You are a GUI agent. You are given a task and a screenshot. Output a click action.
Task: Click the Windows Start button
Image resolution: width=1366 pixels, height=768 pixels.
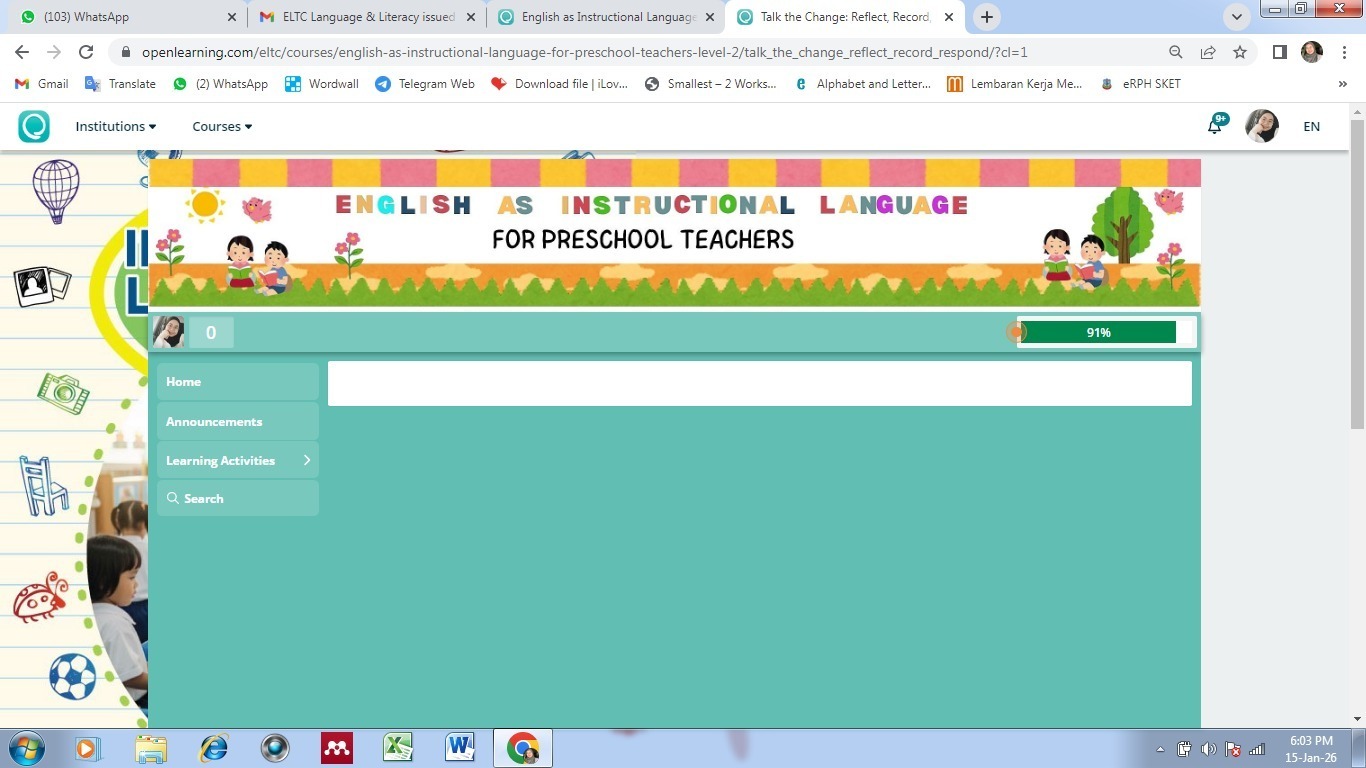(25, 748)
